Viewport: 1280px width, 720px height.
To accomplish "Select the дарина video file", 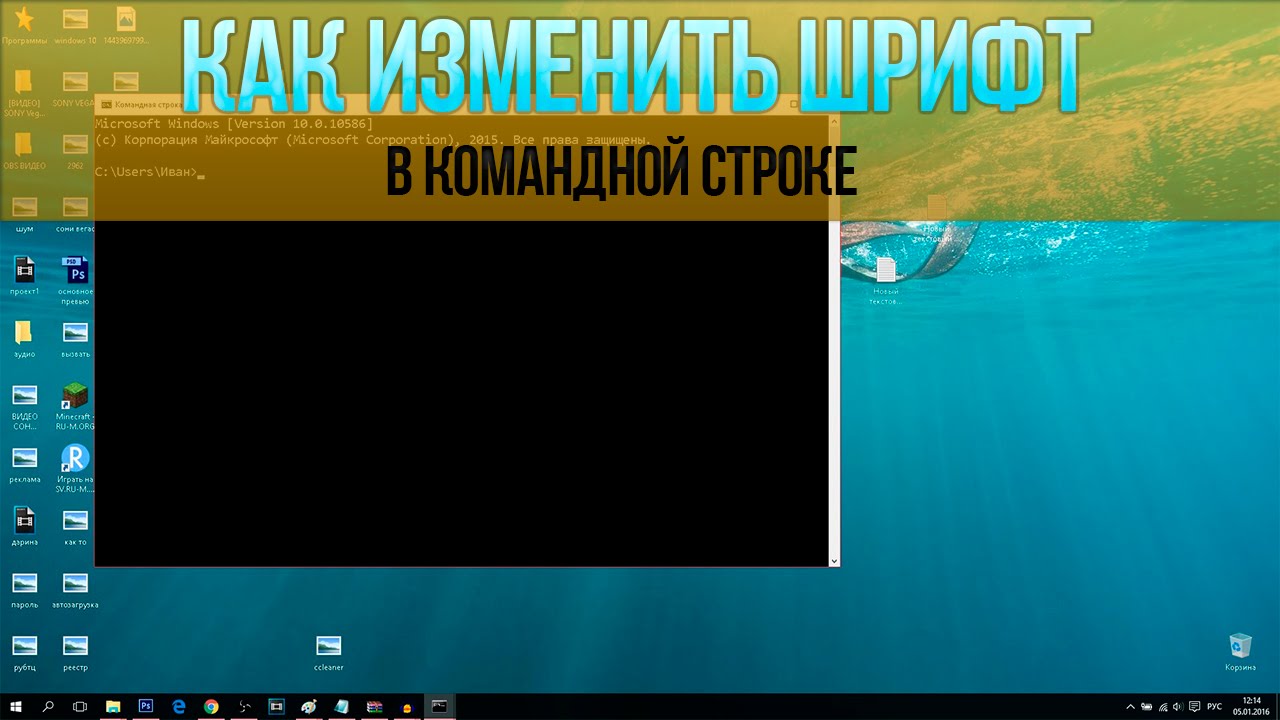I will tap(24, 527).
